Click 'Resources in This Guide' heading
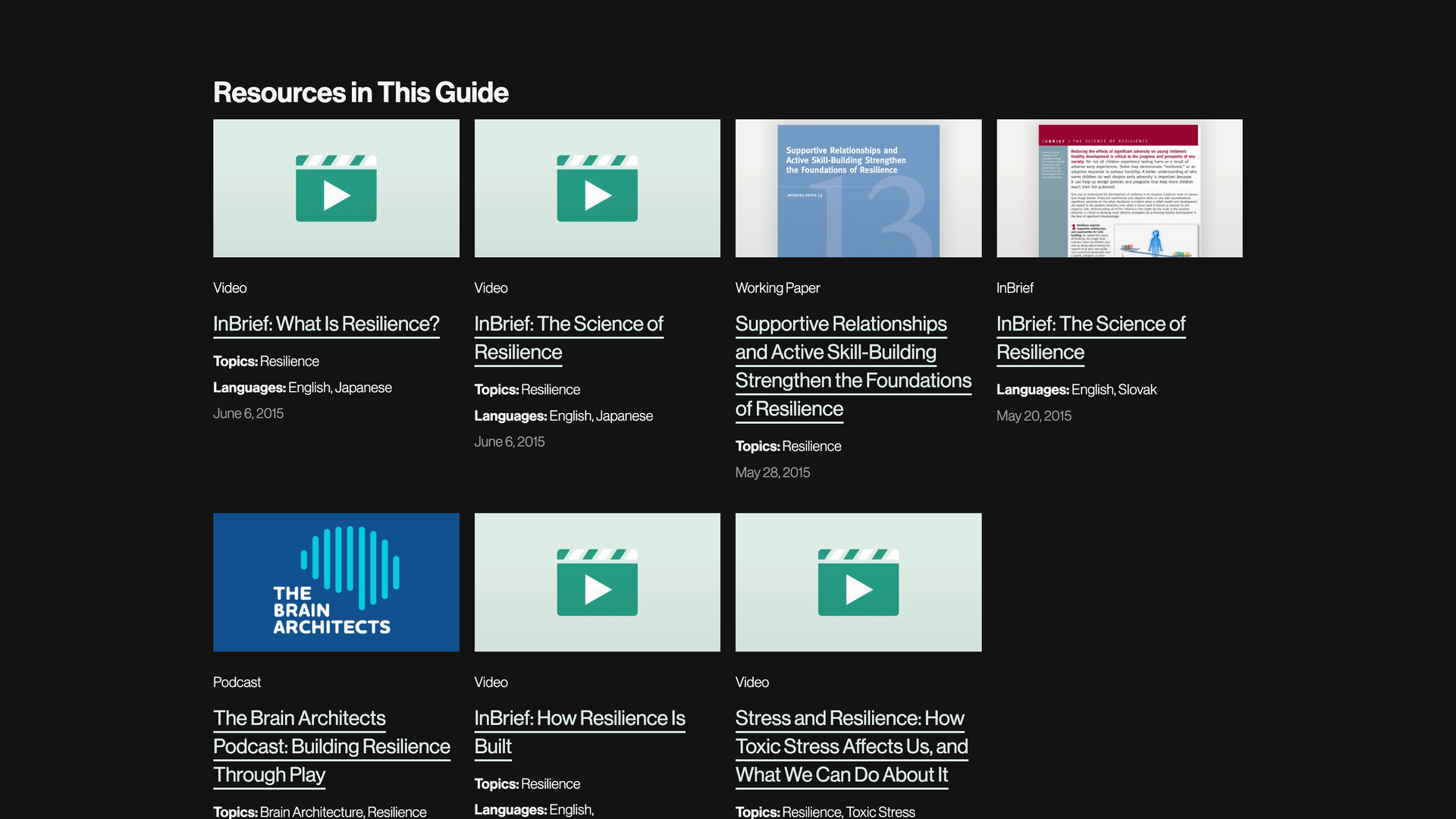 (x=361, y=93)
